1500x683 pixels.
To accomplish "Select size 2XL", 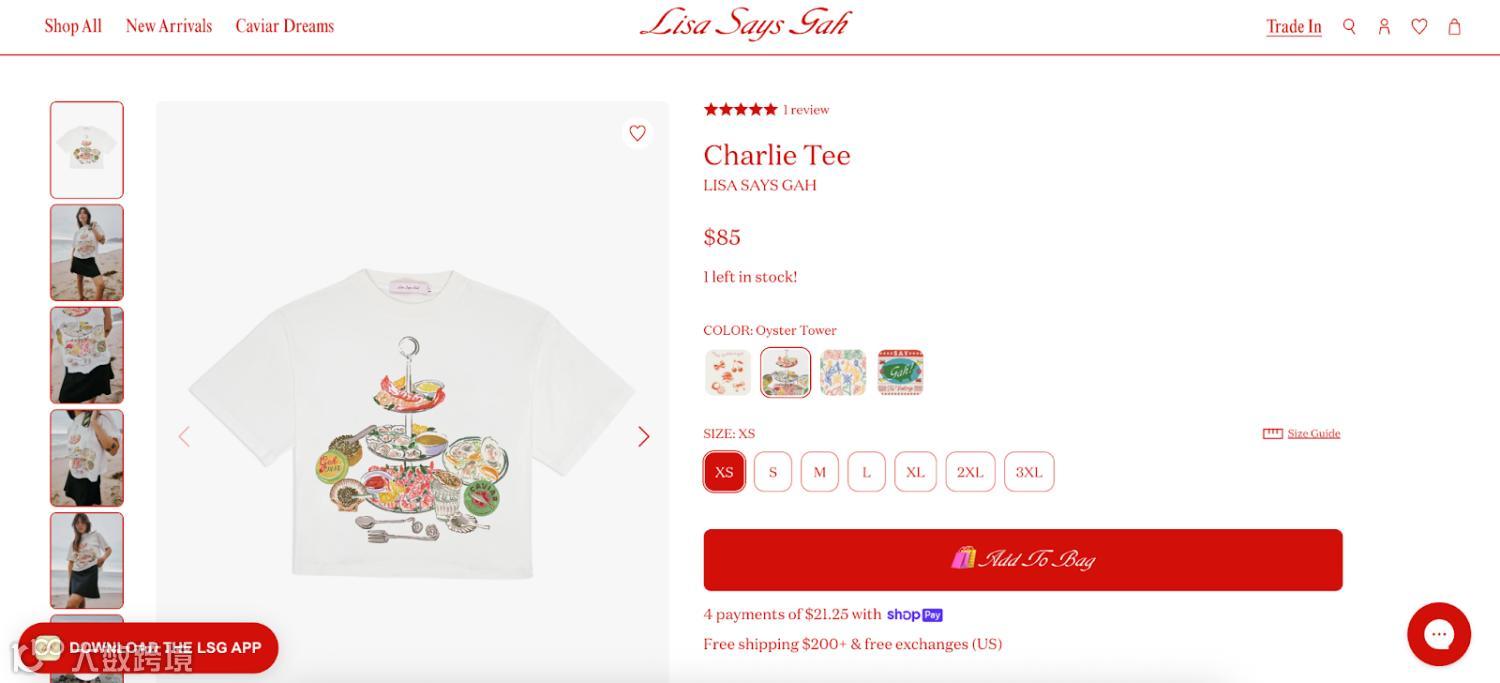I will [970, 472].
